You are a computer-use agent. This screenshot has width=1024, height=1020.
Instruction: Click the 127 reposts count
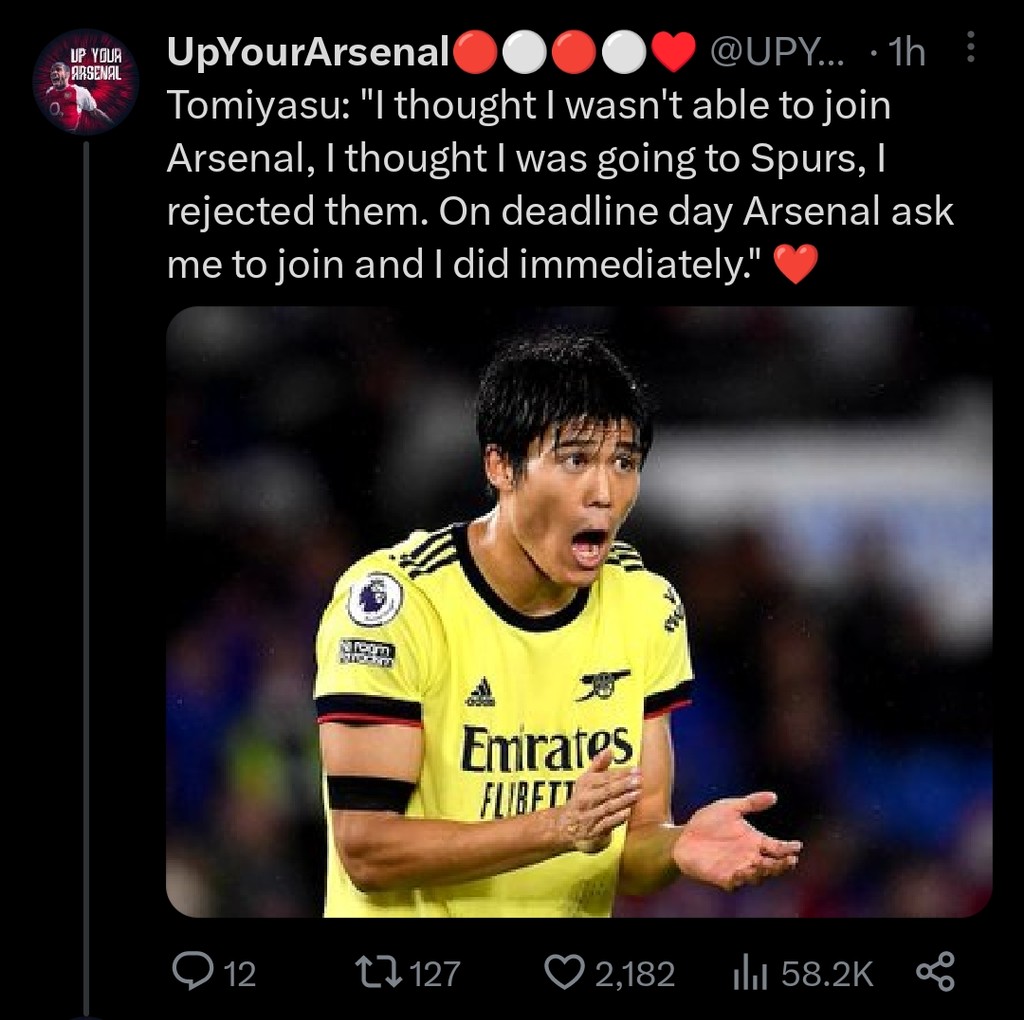pyautogui.click(x=434, y=973)
